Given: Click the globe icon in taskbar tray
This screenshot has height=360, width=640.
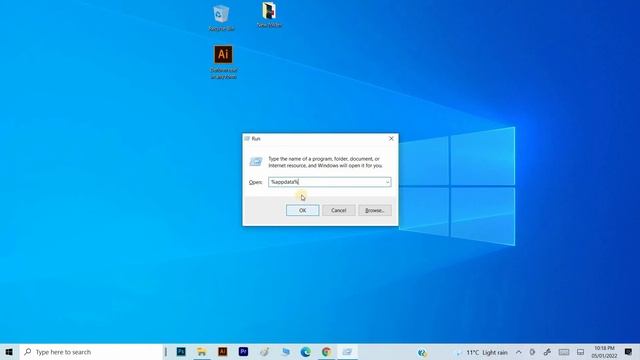Looking at the screenshot, I should (x=422, y=352).
